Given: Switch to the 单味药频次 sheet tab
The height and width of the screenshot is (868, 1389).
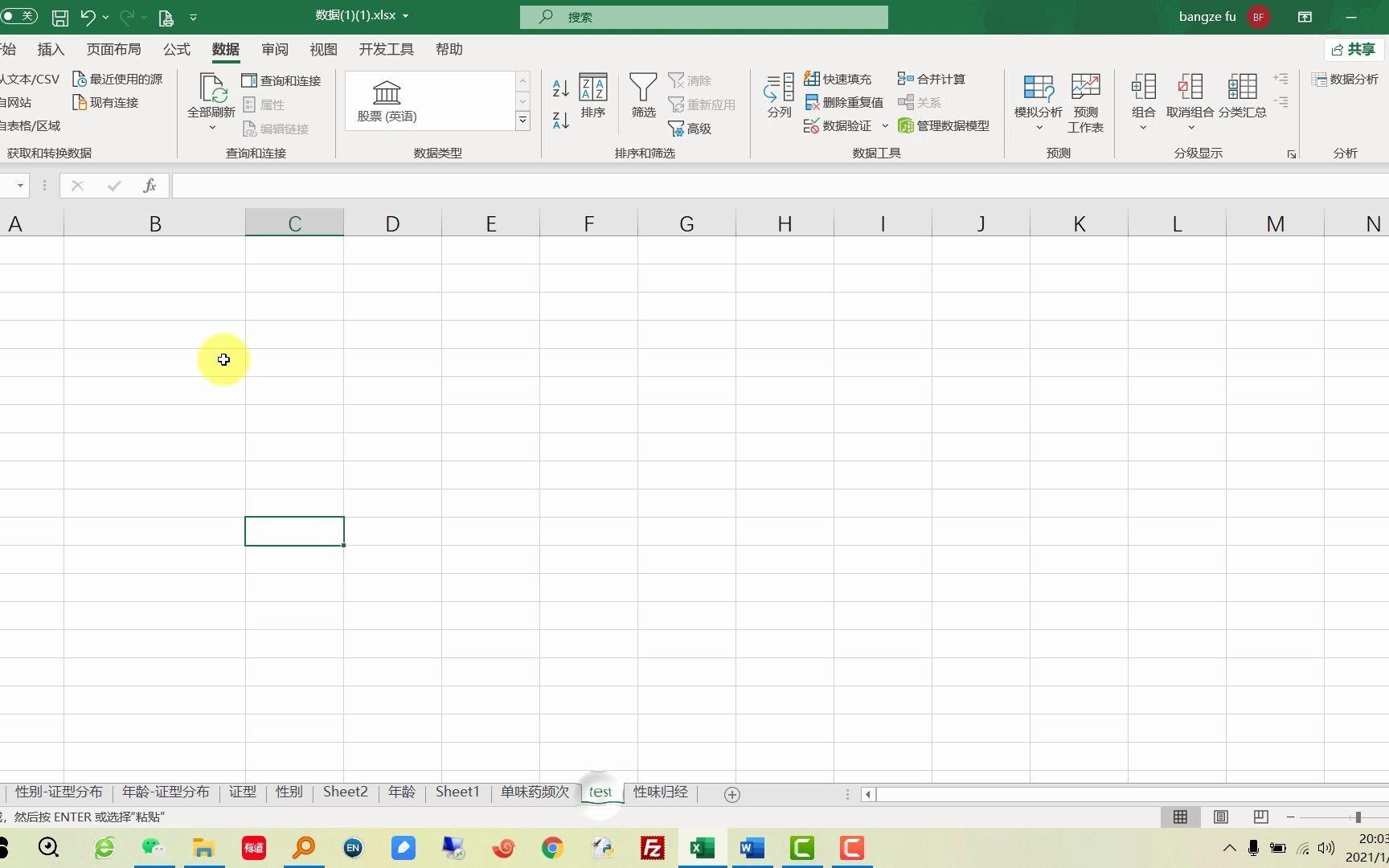Looking at the screenshot, I should click(535, 792).
